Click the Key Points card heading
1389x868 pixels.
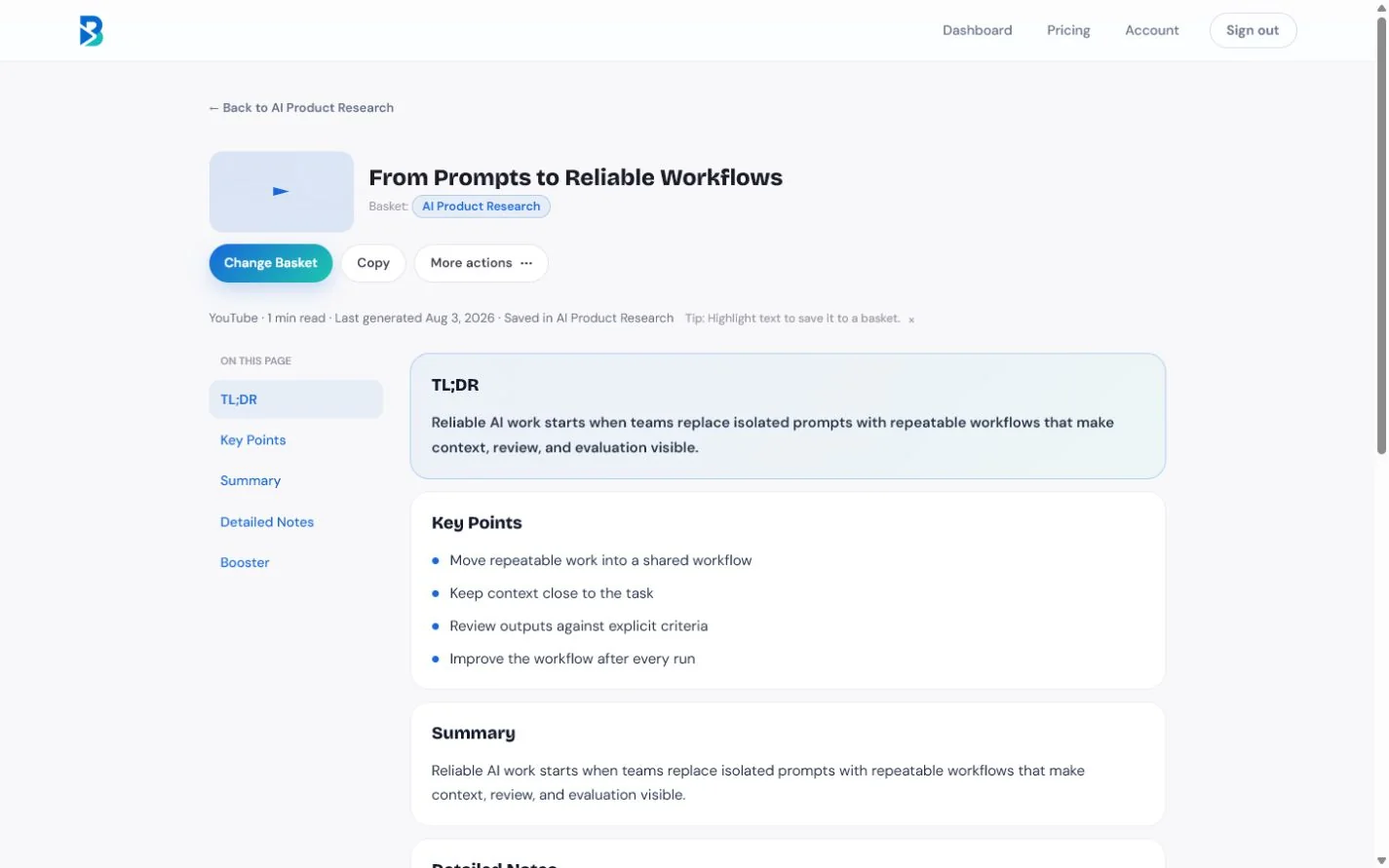point(477,523)
